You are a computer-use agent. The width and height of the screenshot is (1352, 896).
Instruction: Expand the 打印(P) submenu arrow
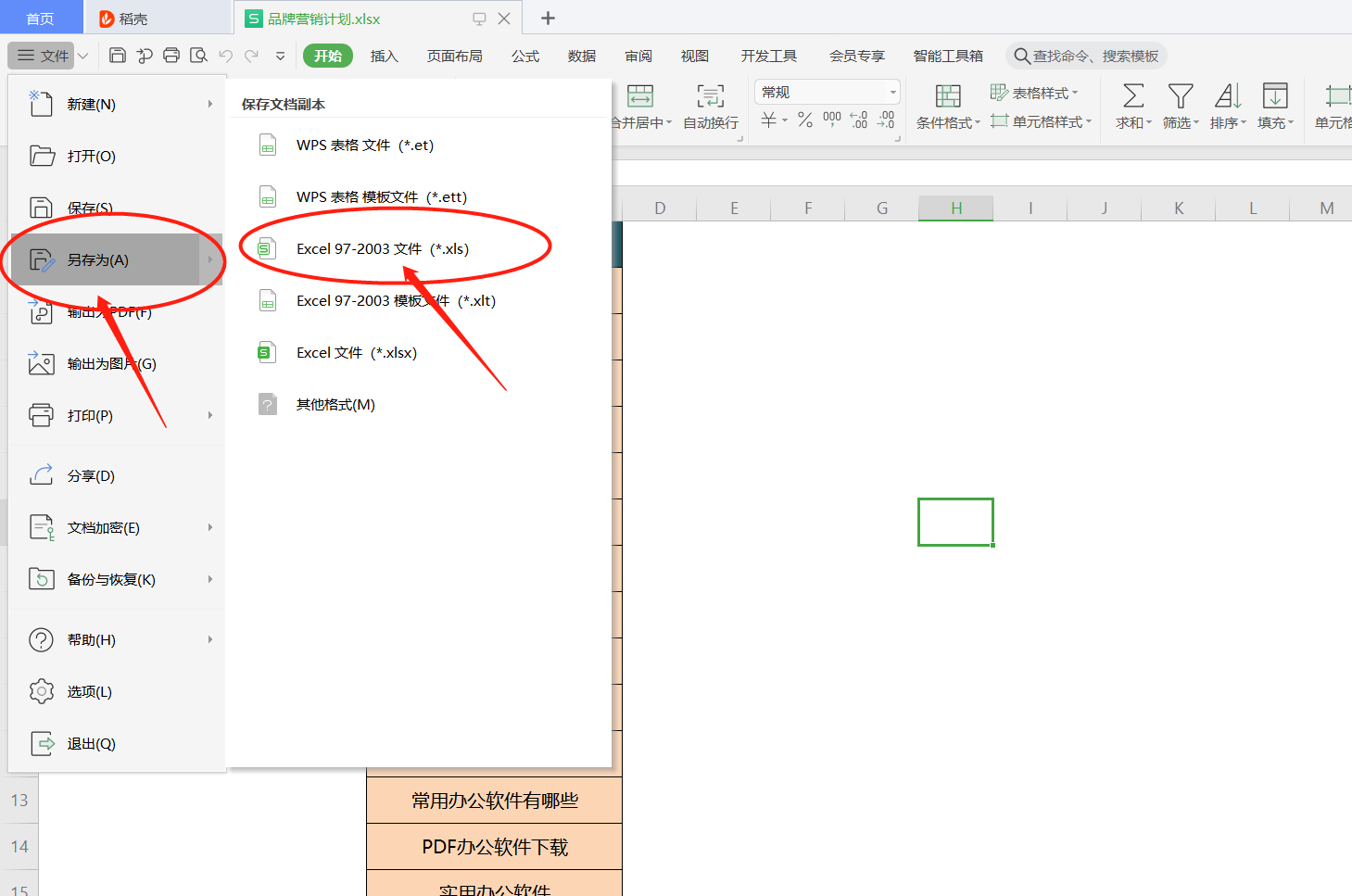click(x=210, y=415)
